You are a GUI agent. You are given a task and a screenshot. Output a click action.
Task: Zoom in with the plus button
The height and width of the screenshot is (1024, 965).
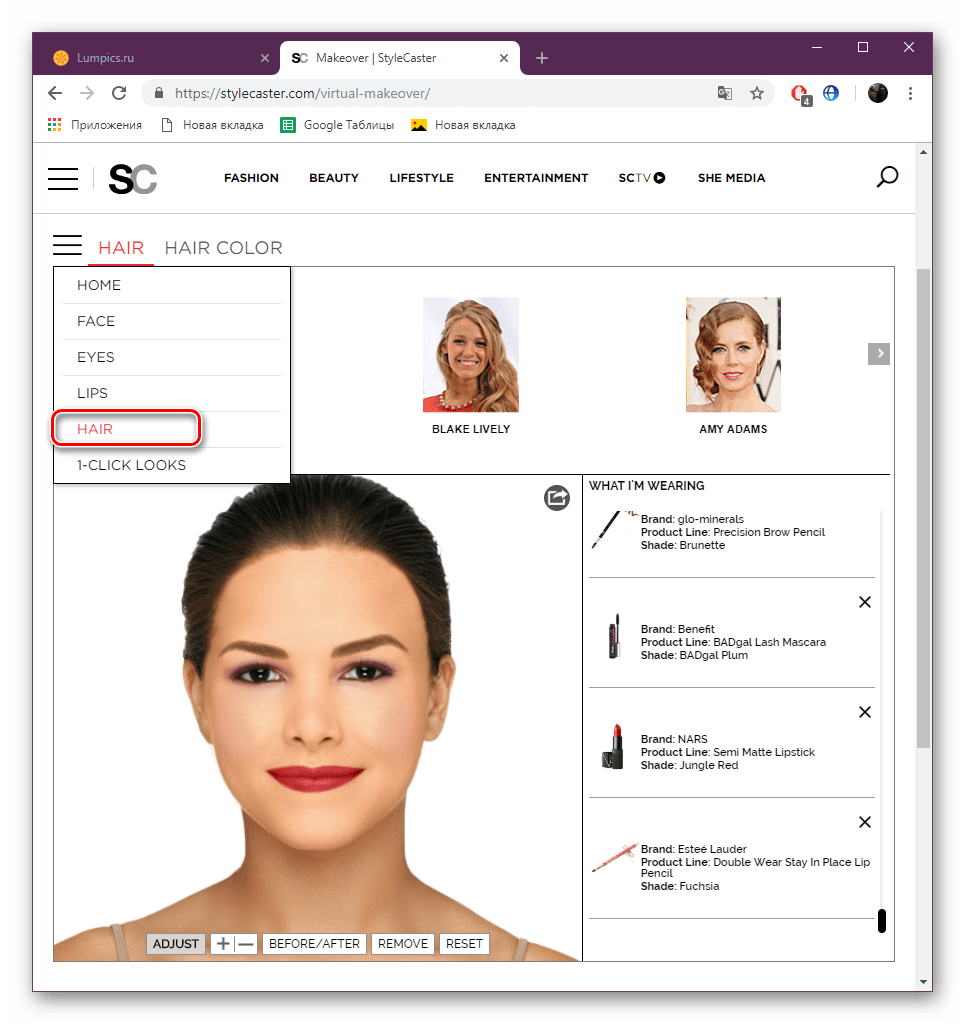pyautogui.click(x=223, y=944)
